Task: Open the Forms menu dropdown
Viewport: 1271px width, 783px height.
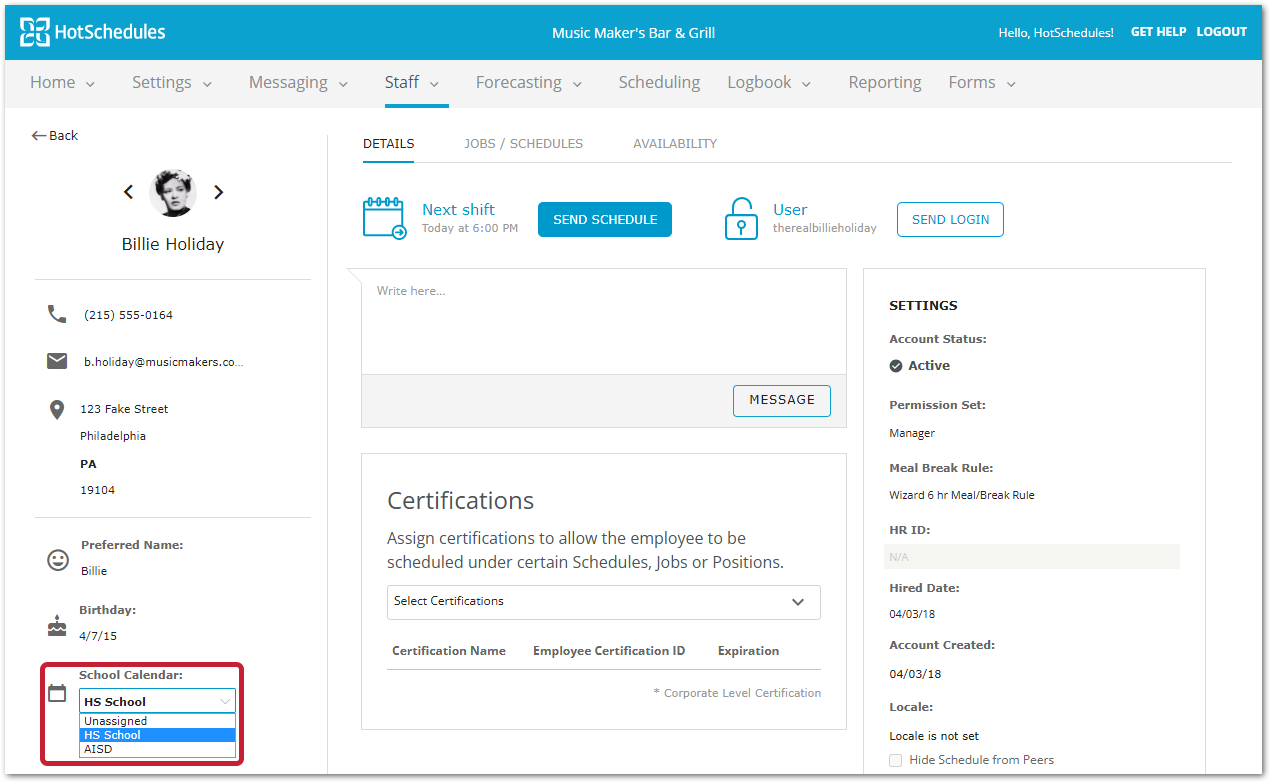Action: coord(982,83)
